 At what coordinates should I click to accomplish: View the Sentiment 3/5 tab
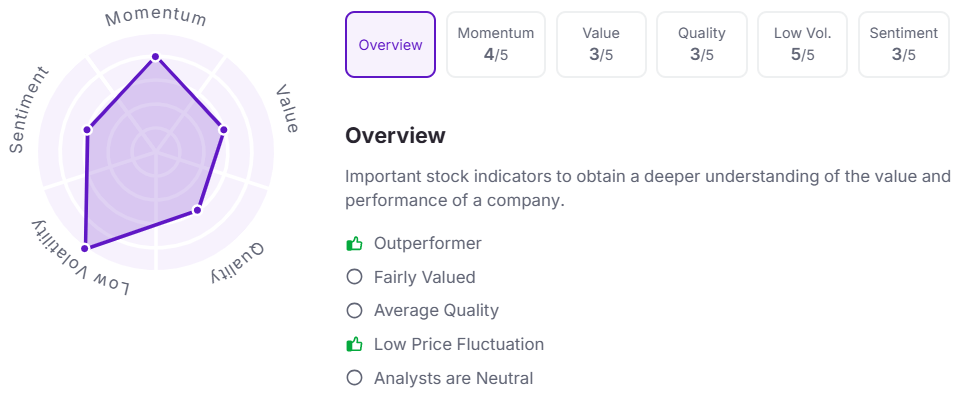coord(904,44)
